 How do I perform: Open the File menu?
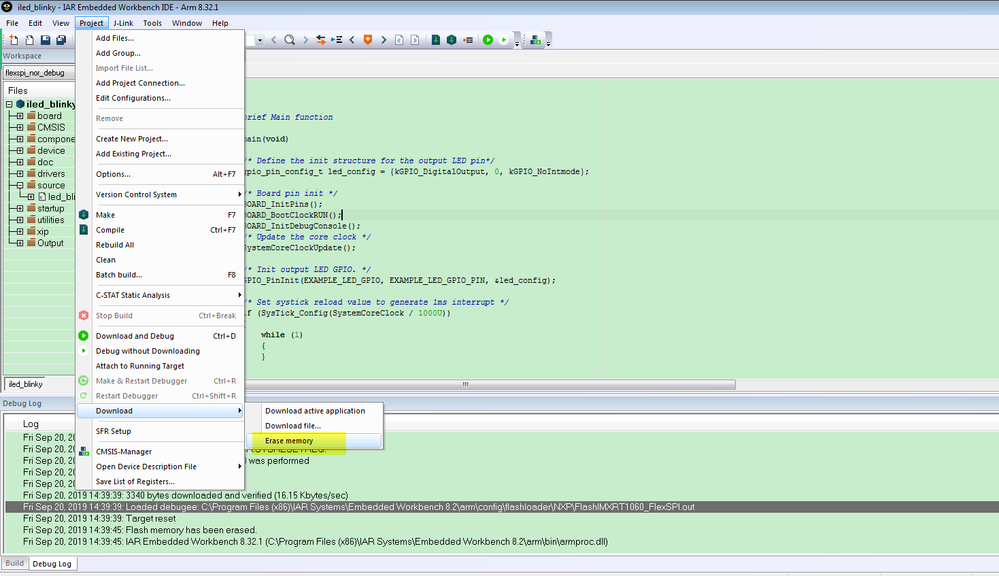[x=12, y=23]
